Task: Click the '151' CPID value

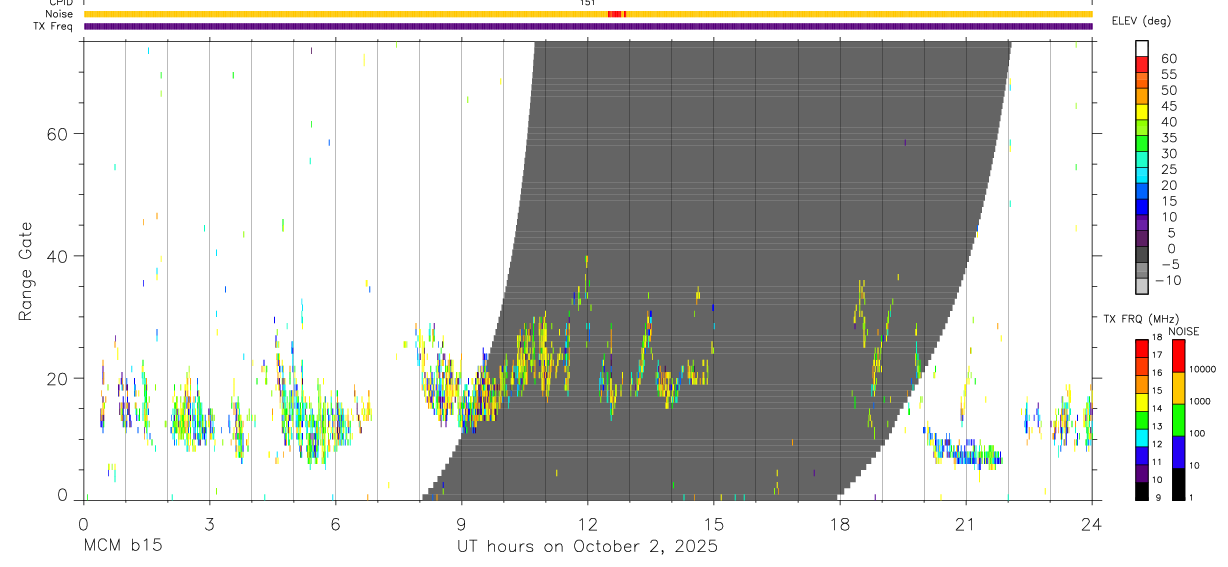Action: click(x=588, y=3)
